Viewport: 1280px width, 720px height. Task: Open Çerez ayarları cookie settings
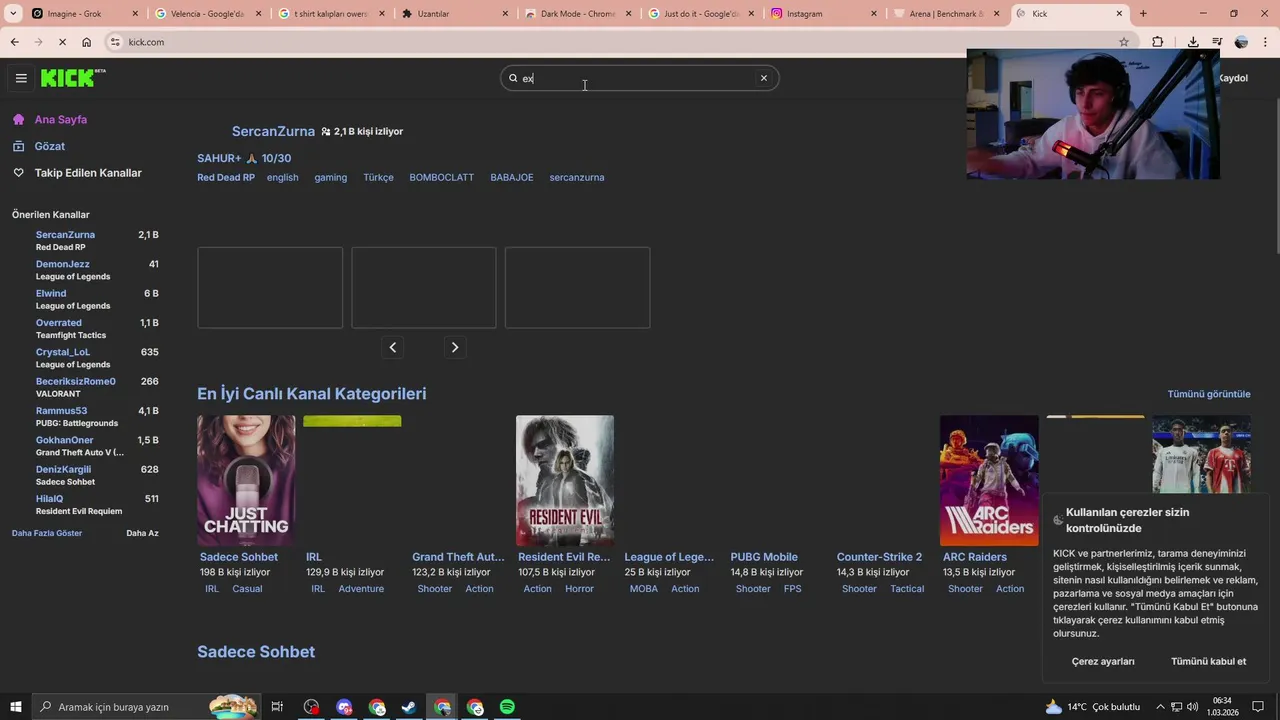click(x=1103, y=661)
